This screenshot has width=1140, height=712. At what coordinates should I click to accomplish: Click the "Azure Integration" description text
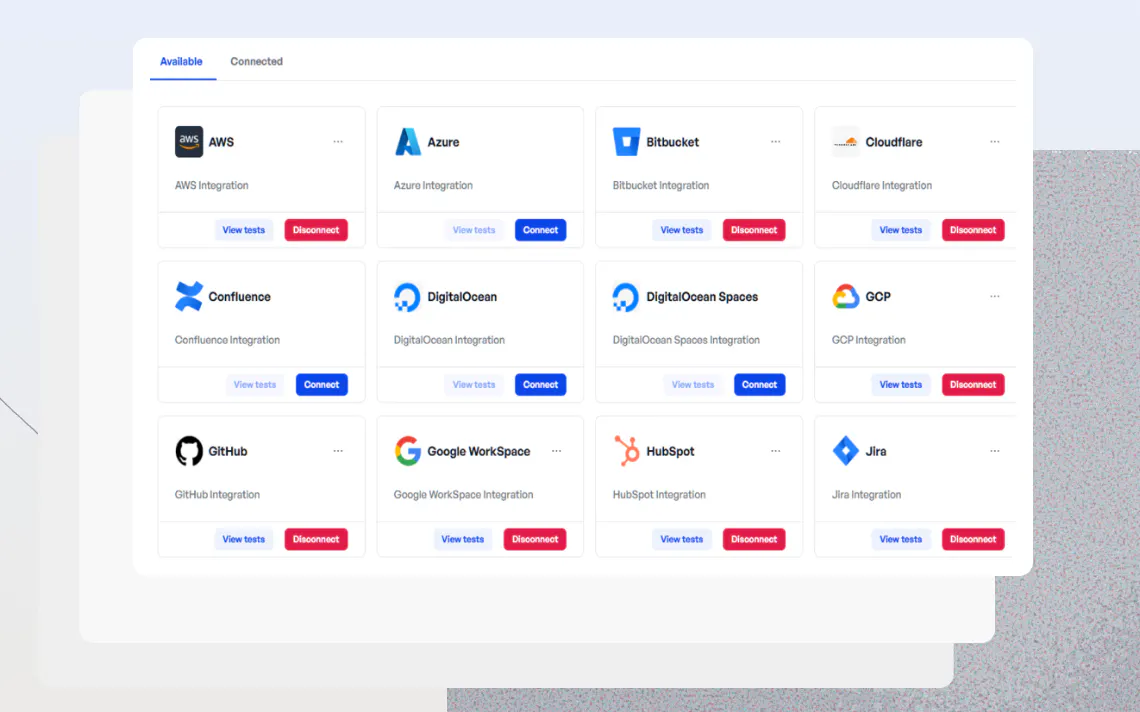(433, 185)
